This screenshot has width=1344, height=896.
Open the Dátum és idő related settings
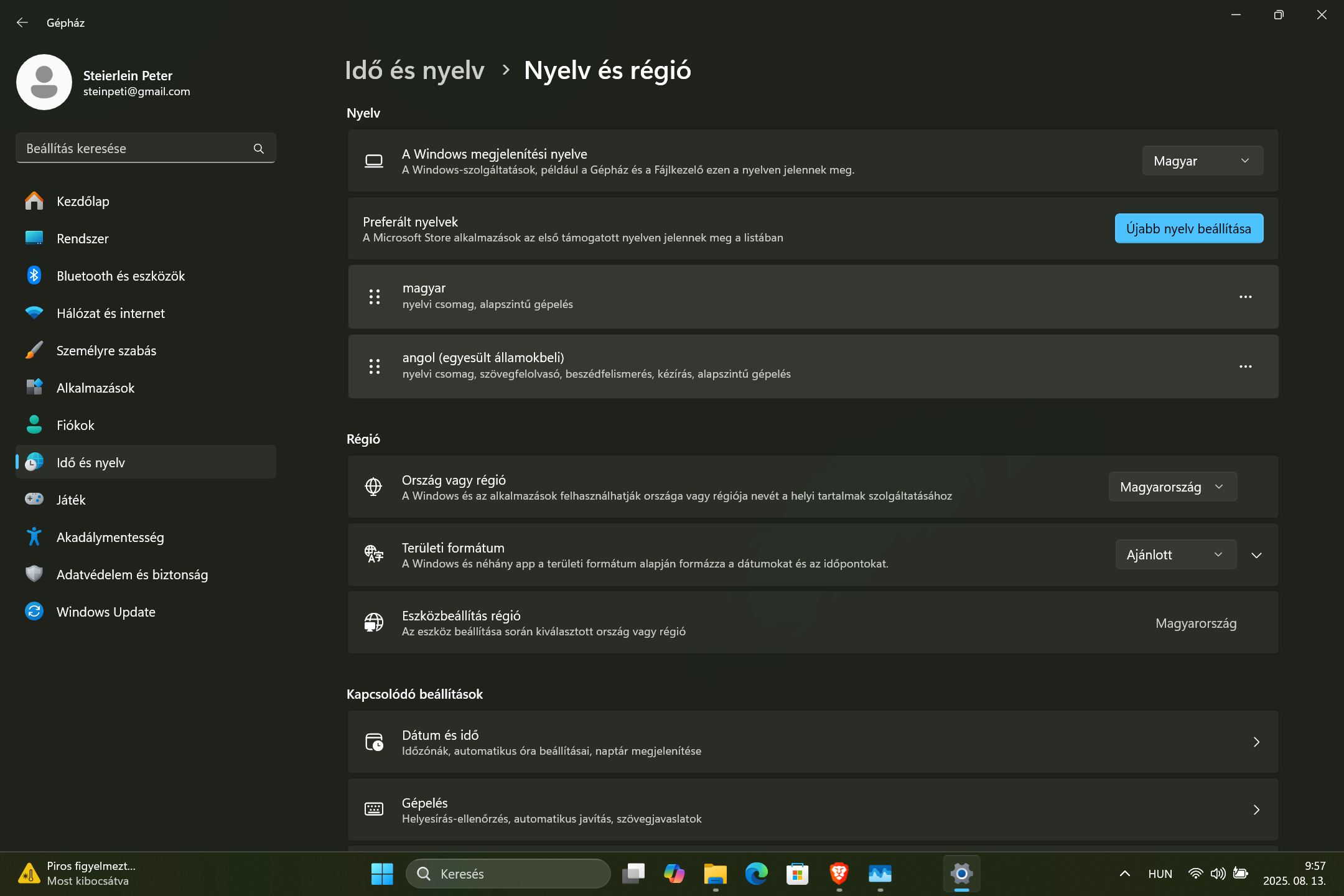tap(813, 742)
